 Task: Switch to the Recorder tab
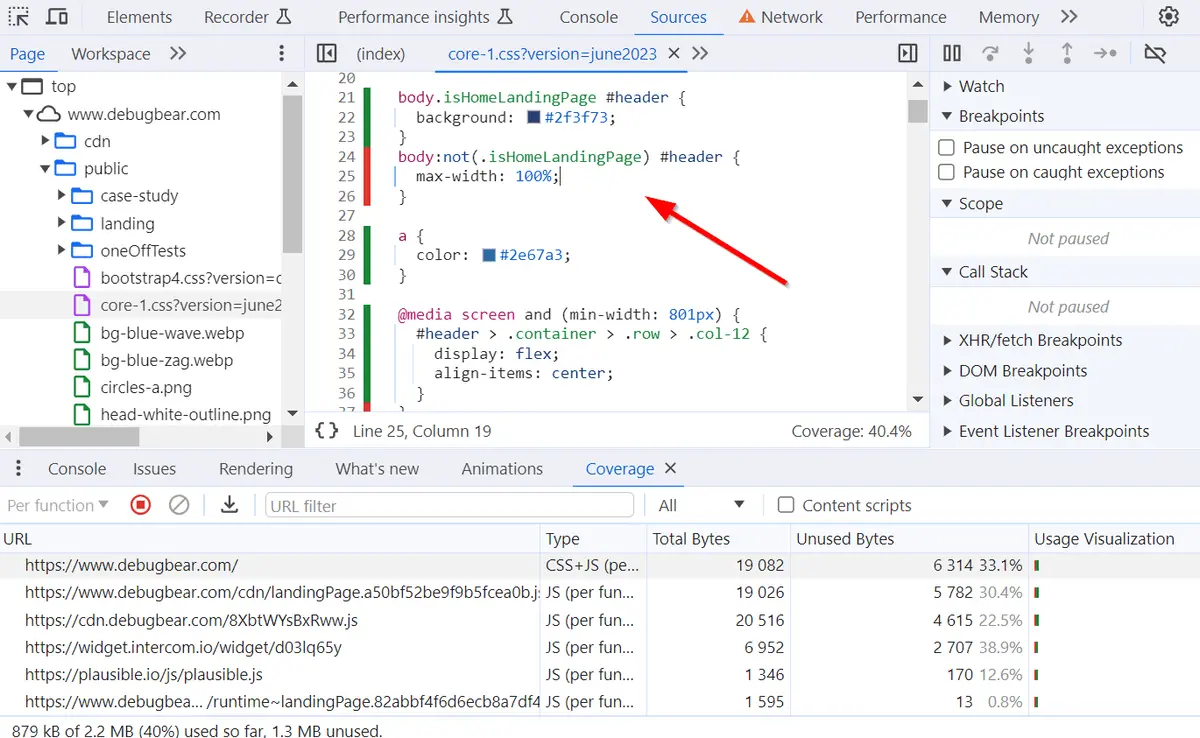pyautogui.click(x=248, y=17)
